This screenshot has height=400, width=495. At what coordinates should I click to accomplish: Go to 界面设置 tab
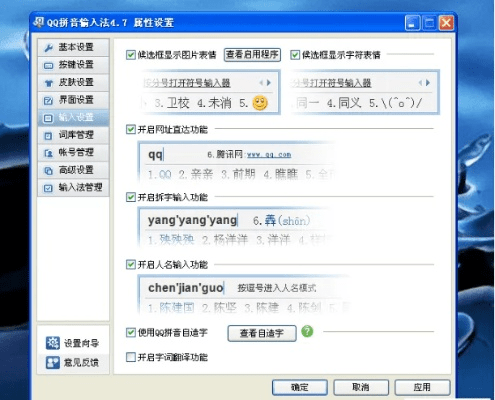(x=73, y=100)
